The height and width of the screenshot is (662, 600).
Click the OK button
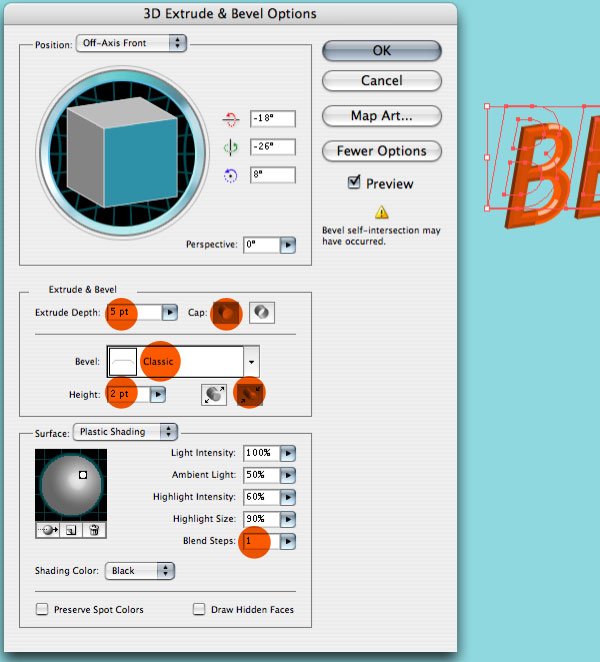382,51
